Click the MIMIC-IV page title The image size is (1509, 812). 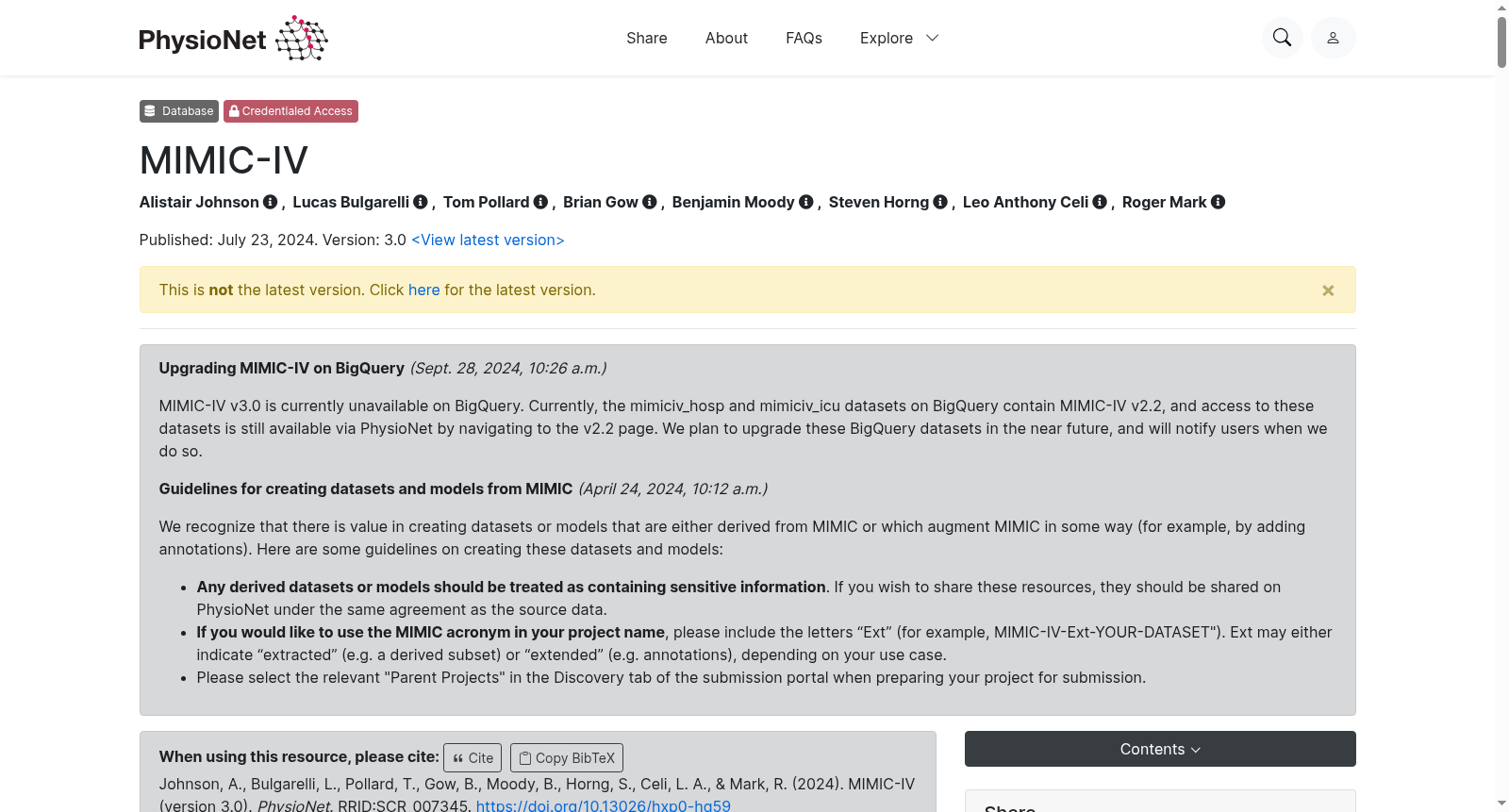pyautogui.click(x=224, y=160)
